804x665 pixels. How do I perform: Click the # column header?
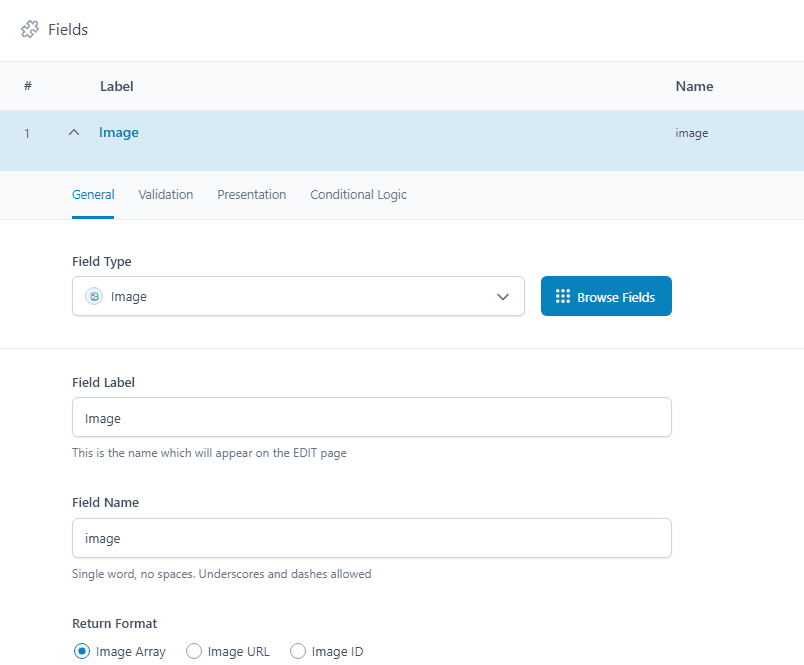click(28, 86)
